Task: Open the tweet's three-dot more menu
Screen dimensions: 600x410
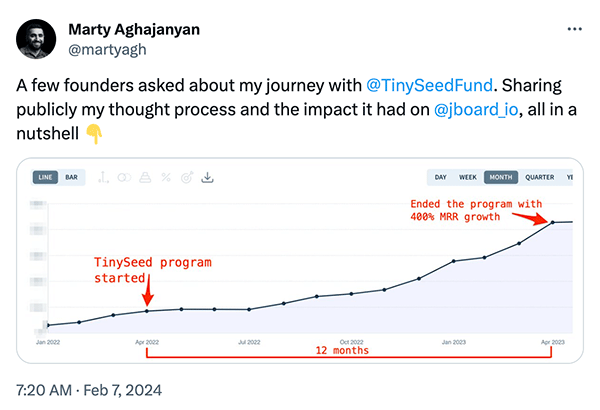Action: coord(574,29)
